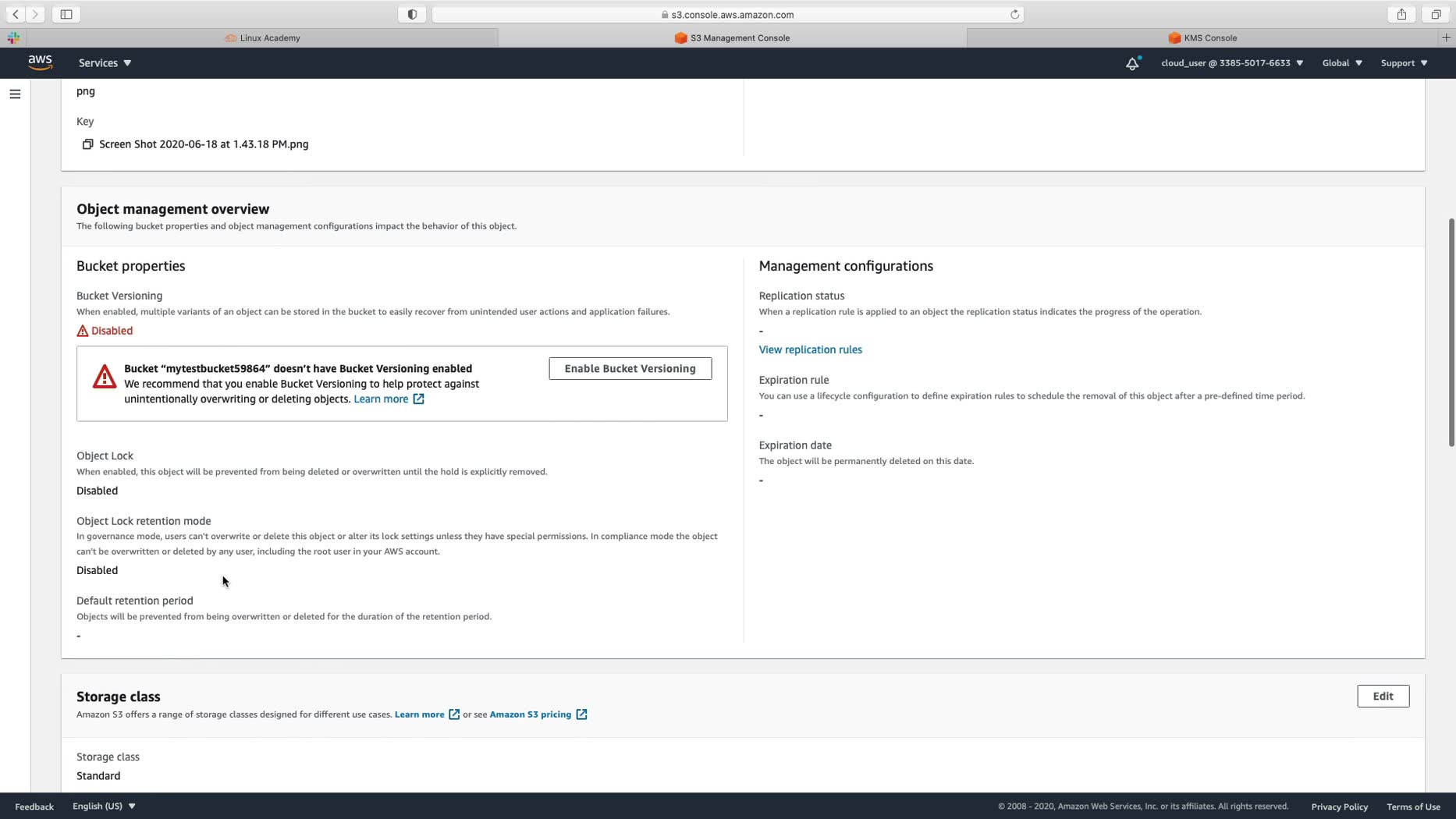Switch to the Linux Academy tab
Viewport: 1456px width, 819px height.
pos(262,37)
